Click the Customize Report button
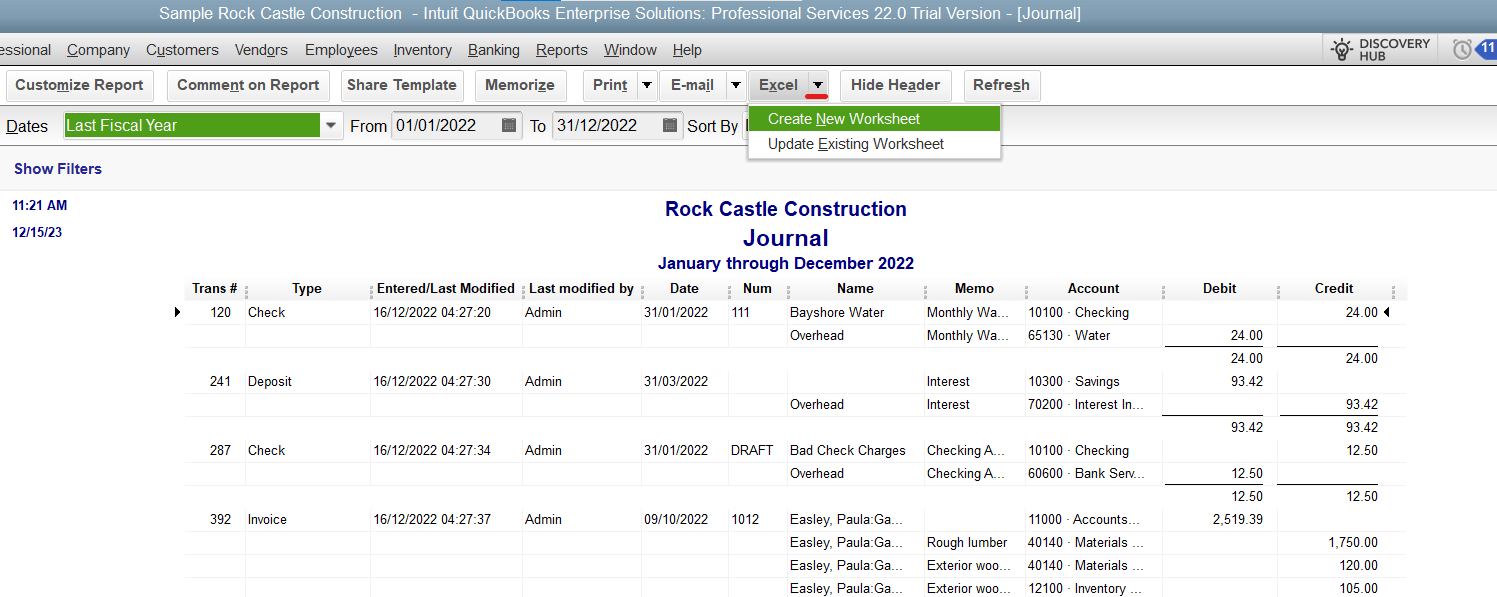The image size is (1497, 597). [80, 86]
